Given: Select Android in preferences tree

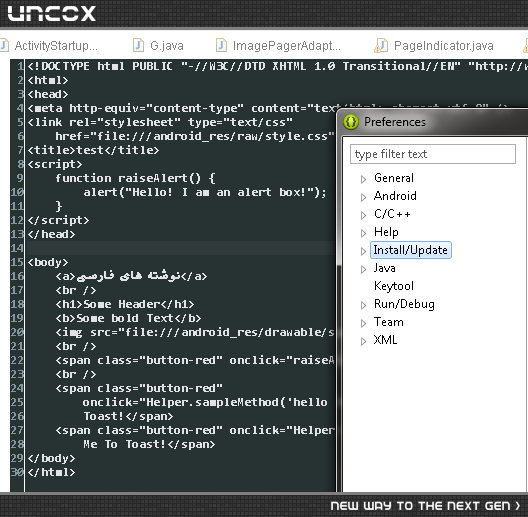Looking at the screenshot, I should [x=395, y=196].
